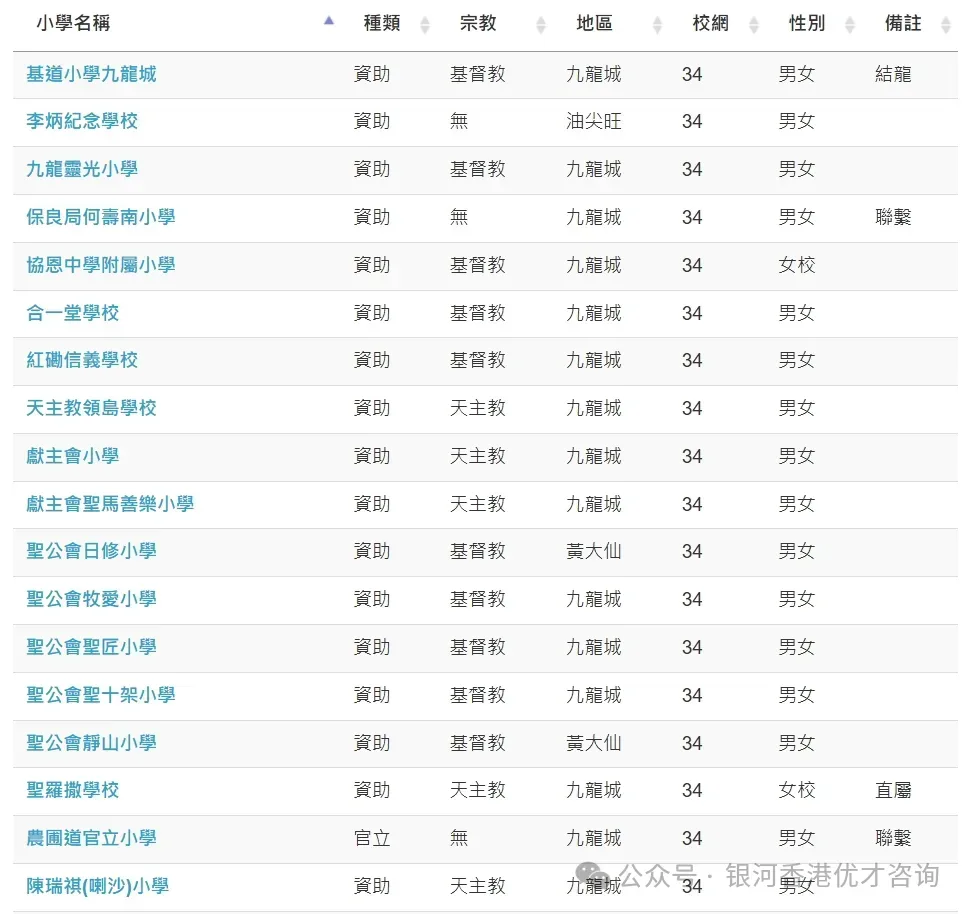This screenshot has height=914, width=970.
Task: Click 聖公會牧愛小學 school name
Action: pyautogui.click(x=91, y=599)
